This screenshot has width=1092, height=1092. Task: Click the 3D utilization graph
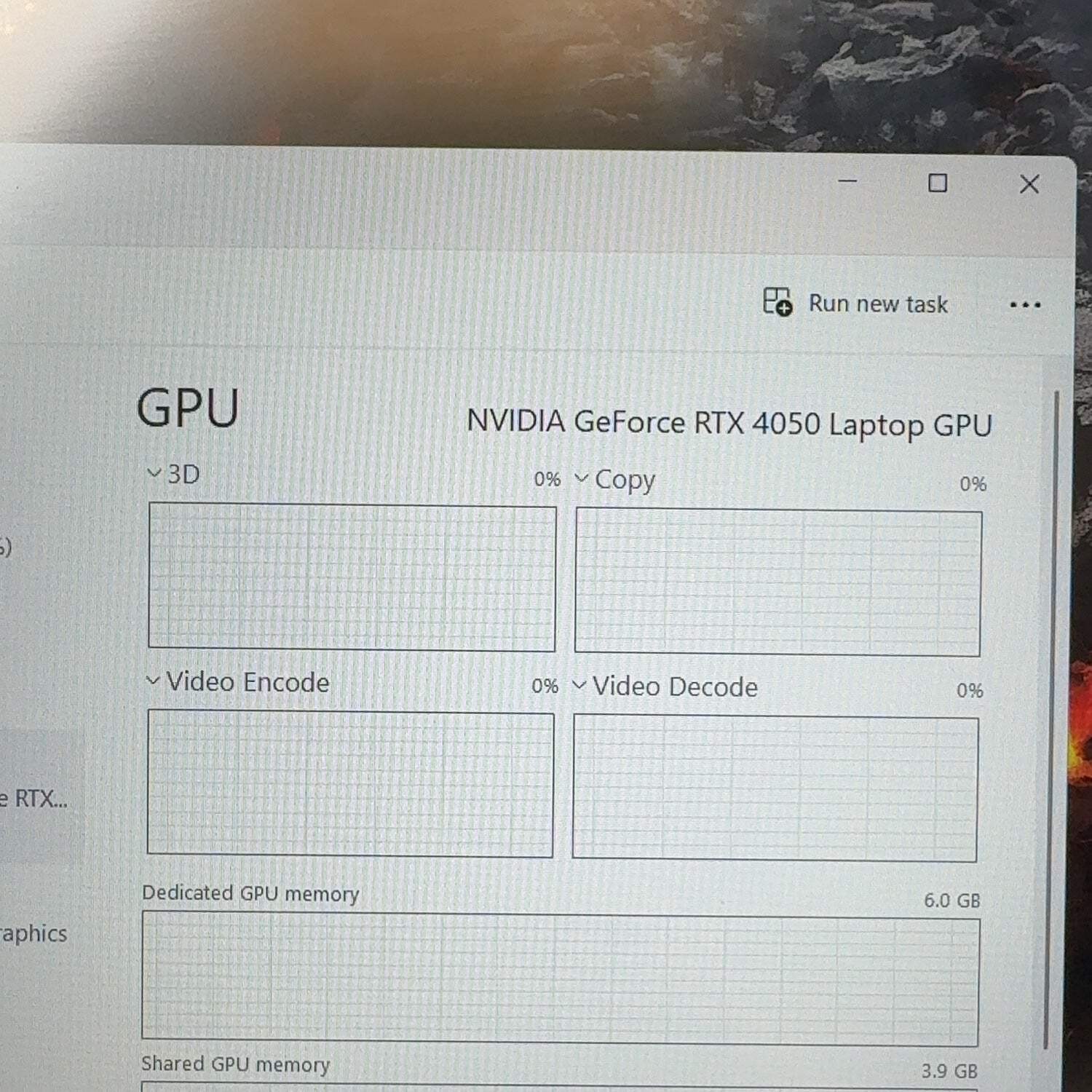(352, 577)
